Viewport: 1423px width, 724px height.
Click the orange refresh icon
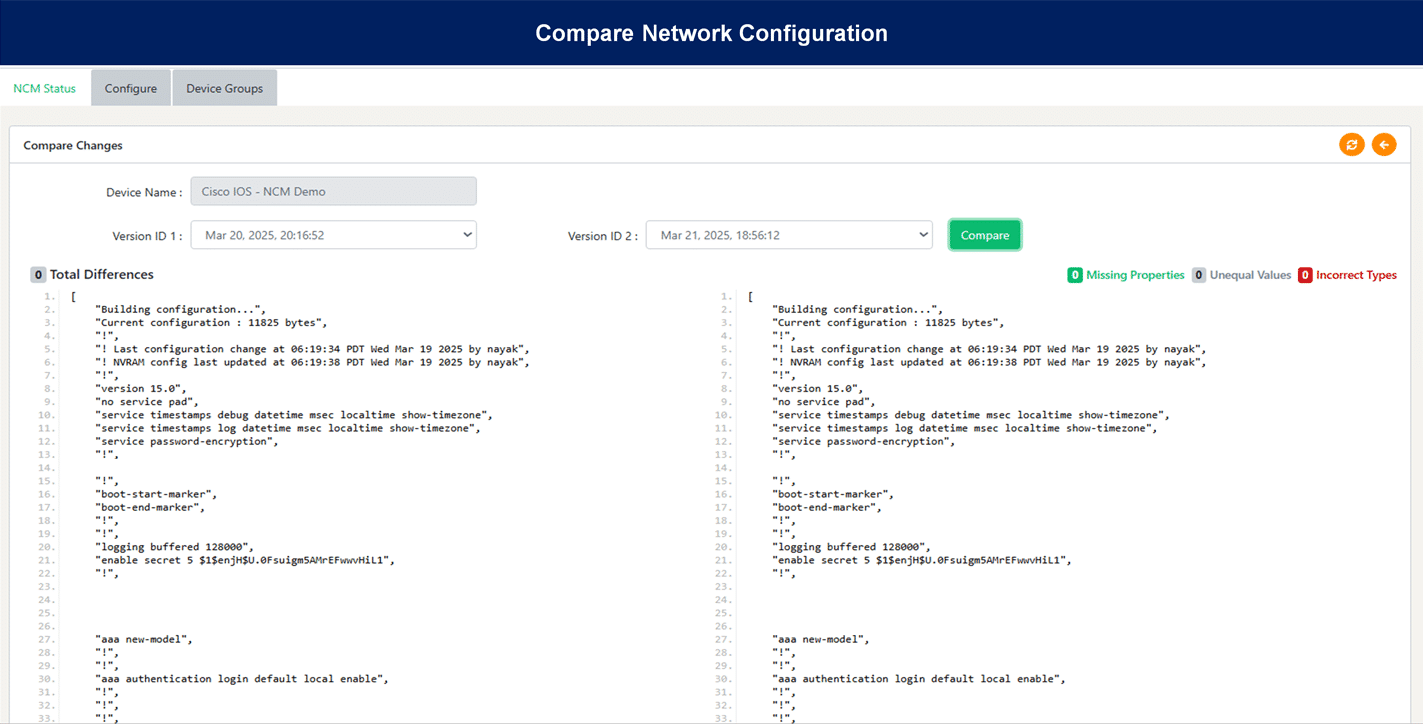tap(1351, 145)
